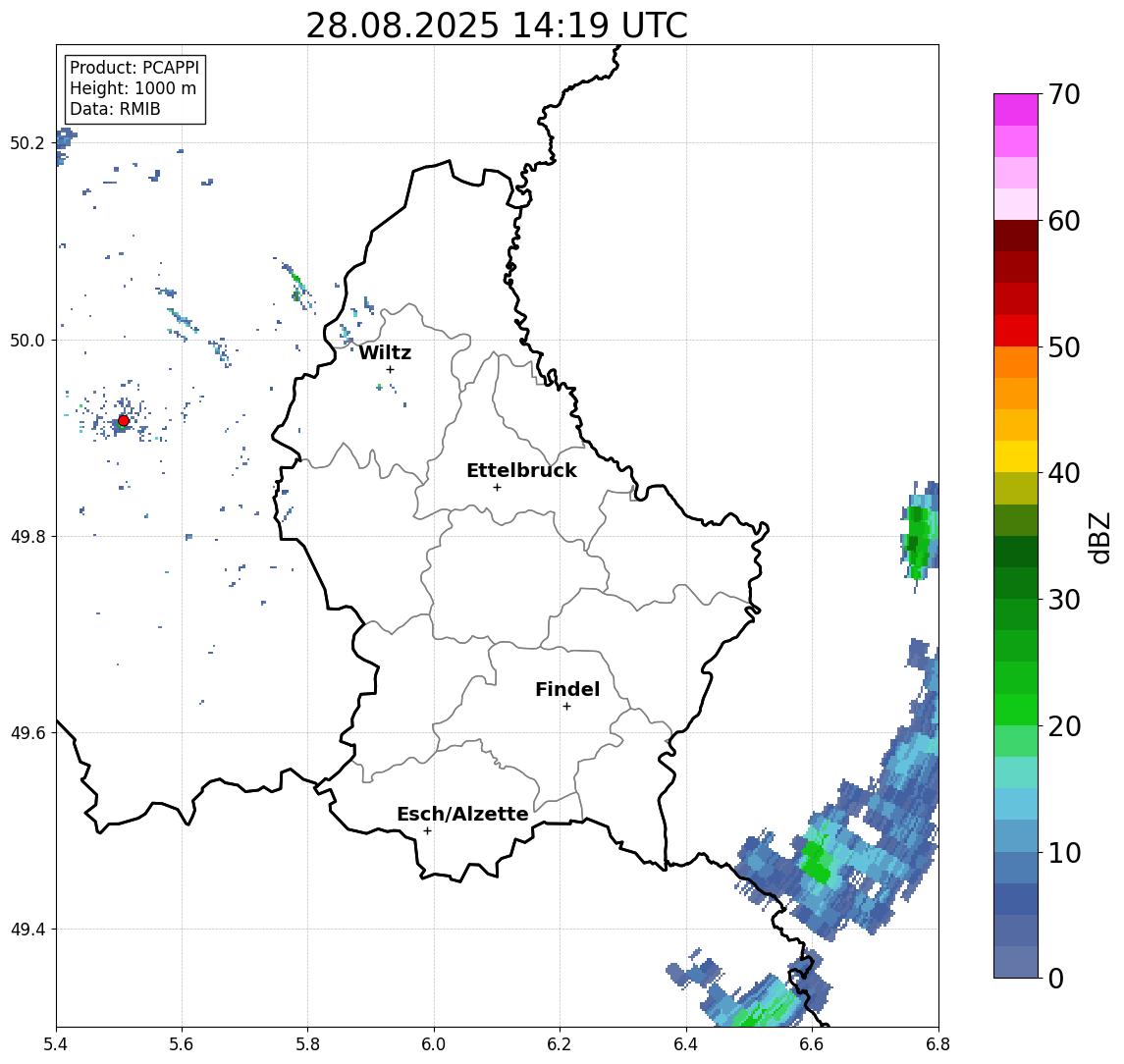1124x1064 pixels.
Task: Click the light blue colorbar segment above 10
Action: (1016, 835)
